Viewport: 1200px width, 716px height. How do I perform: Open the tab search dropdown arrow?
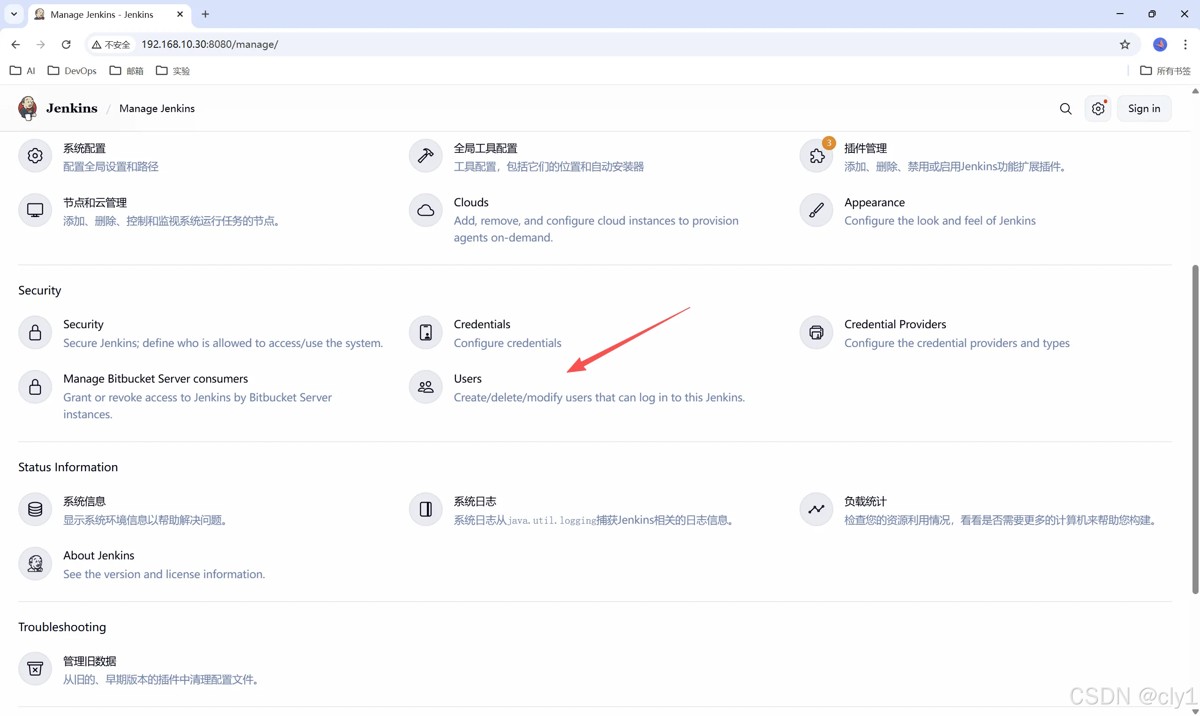14,14
